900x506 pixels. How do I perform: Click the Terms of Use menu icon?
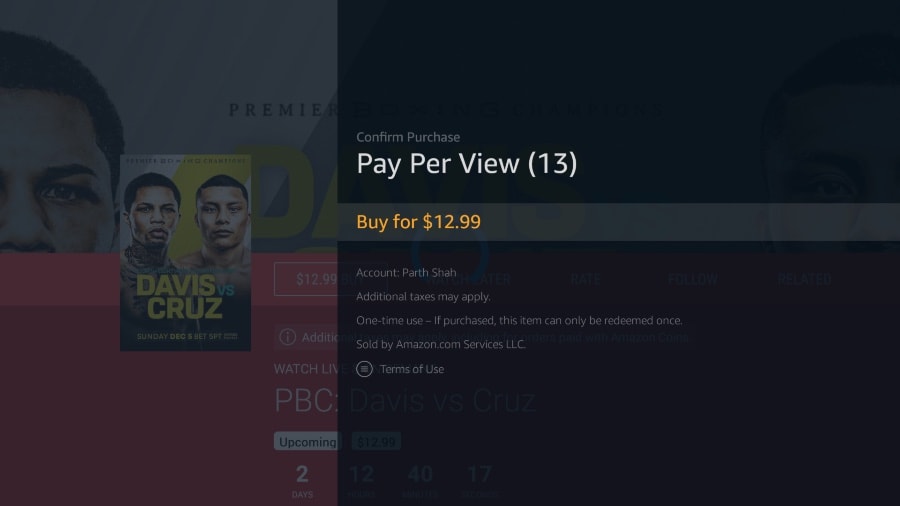coord(364,369)
